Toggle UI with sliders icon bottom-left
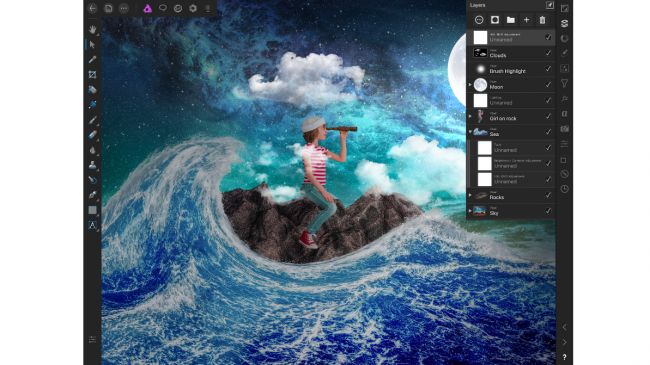Image resolution: width=650 pixels, height=365 pixels. pos(92,340)
